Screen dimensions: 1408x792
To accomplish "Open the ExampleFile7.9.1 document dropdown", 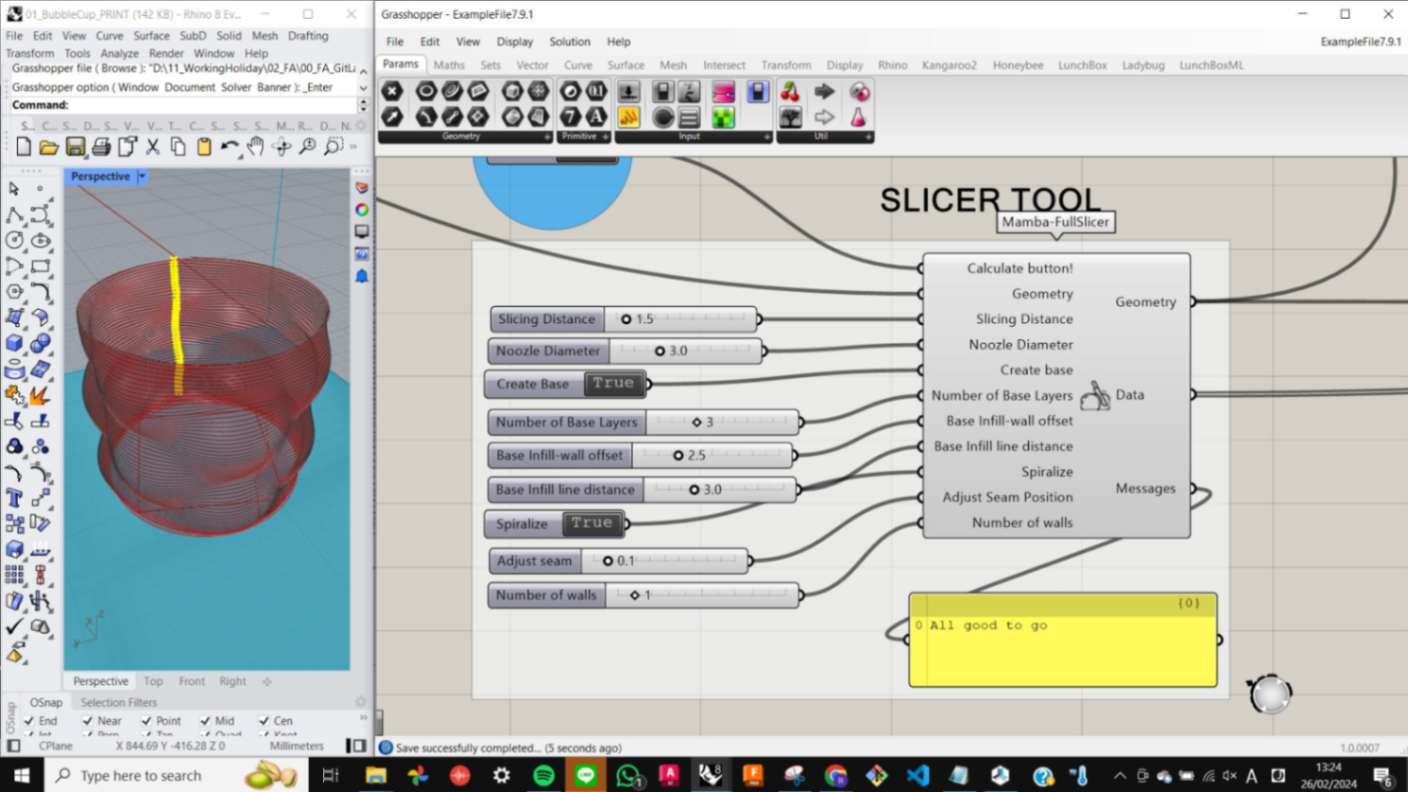I will tap(1360, 42).
